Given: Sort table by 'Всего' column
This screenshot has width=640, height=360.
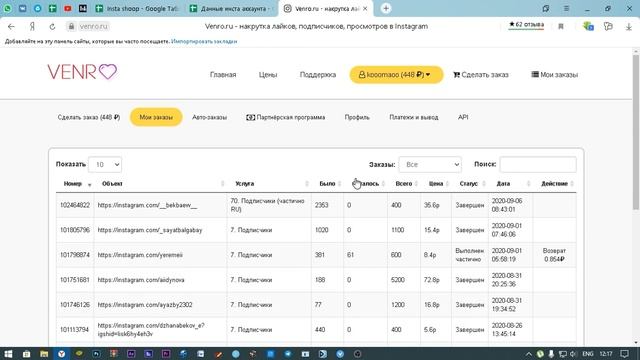Looking at the screenshot, I should 404,184.
